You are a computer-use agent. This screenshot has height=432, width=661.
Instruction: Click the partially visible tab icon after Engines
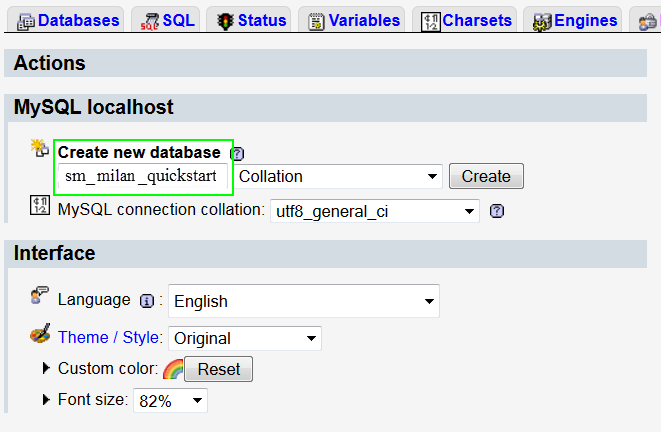point(648,22)
